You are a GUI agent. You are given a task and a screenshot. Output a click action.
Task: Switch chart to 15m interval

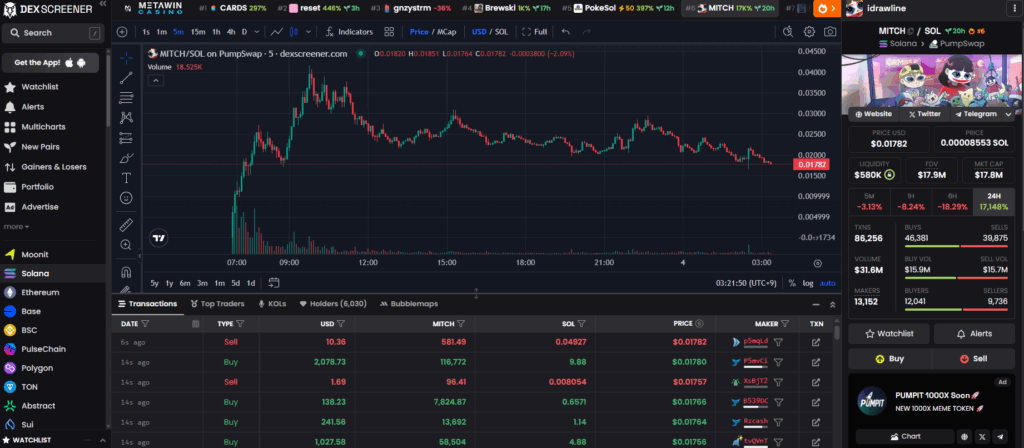pyautogui.click(x=198, y=31)
